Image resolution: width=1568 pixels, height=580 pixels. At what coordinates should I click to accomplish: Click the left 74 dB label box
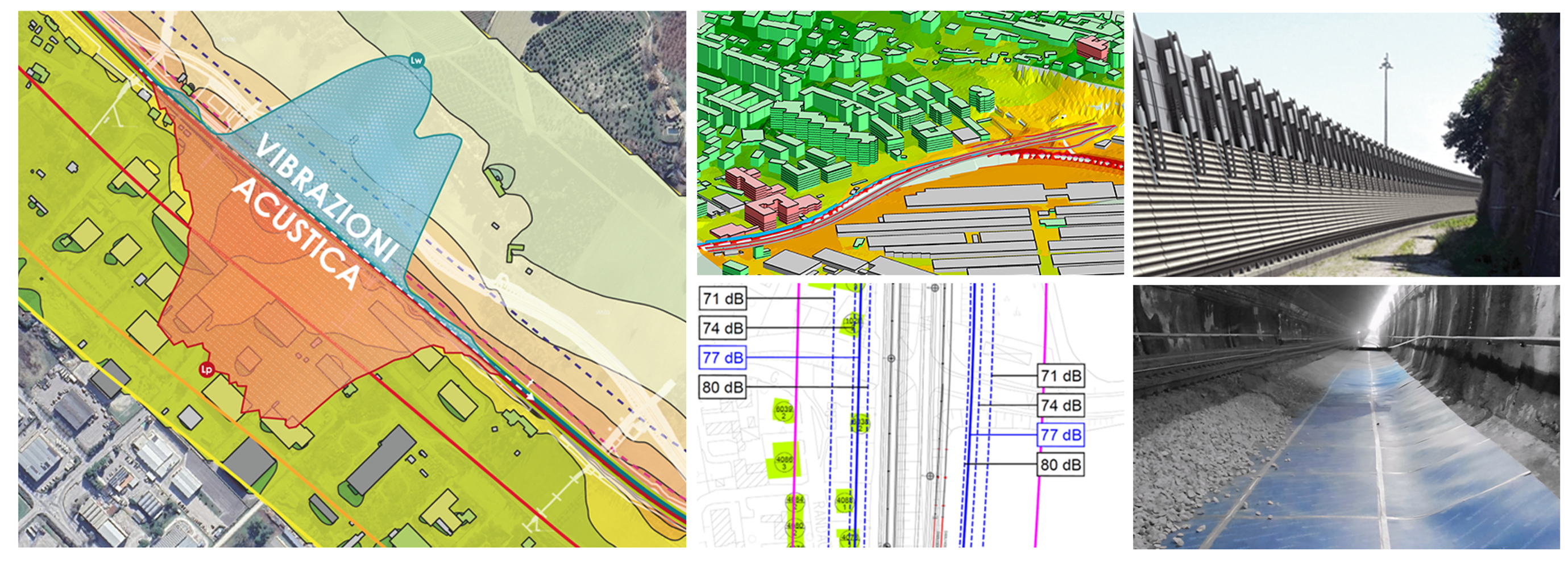(723, 328)
